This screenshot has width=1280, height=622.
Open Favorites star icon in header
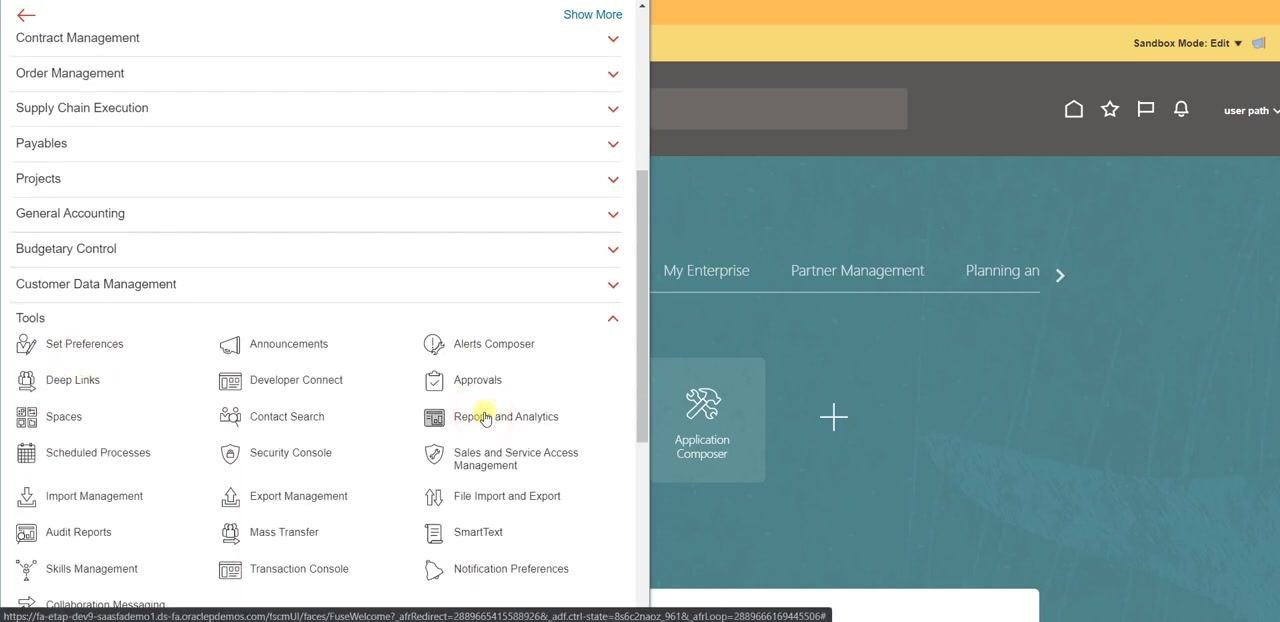(x=1110, y=109)
